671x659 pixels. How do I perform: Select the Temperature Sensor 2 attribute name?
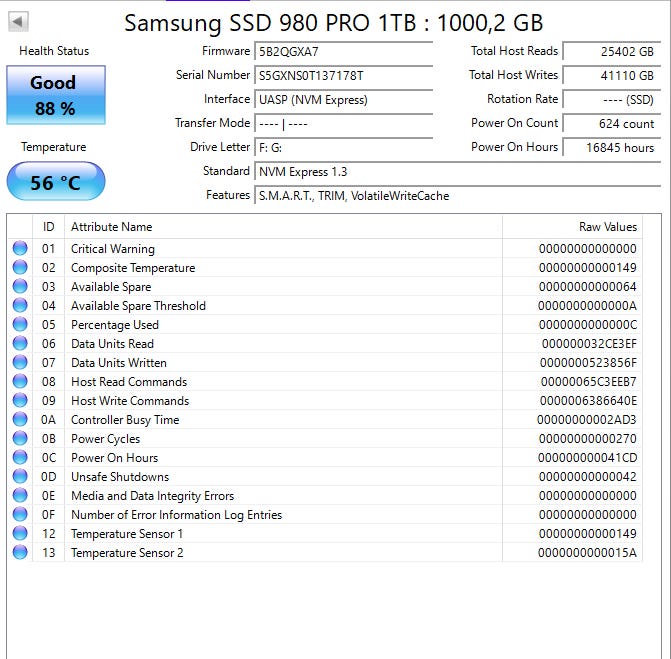[127, 552]
